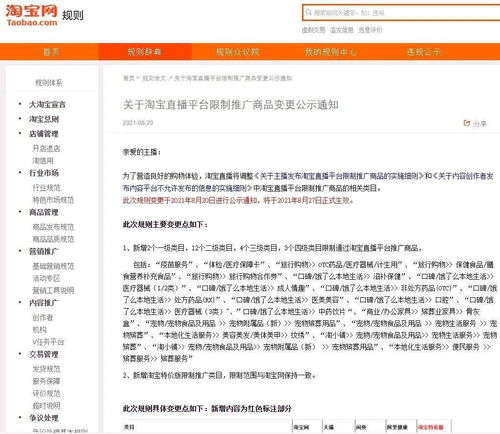Open the 《关于主播发布淘宝直播平台限制推广商品的实施细则》 link
The width and height of the screenshot is (500, 434).
click(x=338, y=176)
